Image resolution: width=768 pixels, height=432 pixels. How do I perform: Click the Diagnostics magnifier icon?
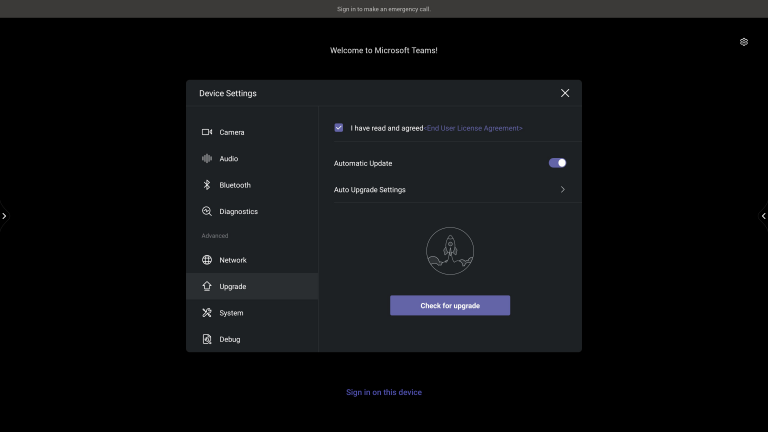click(207, 212)
